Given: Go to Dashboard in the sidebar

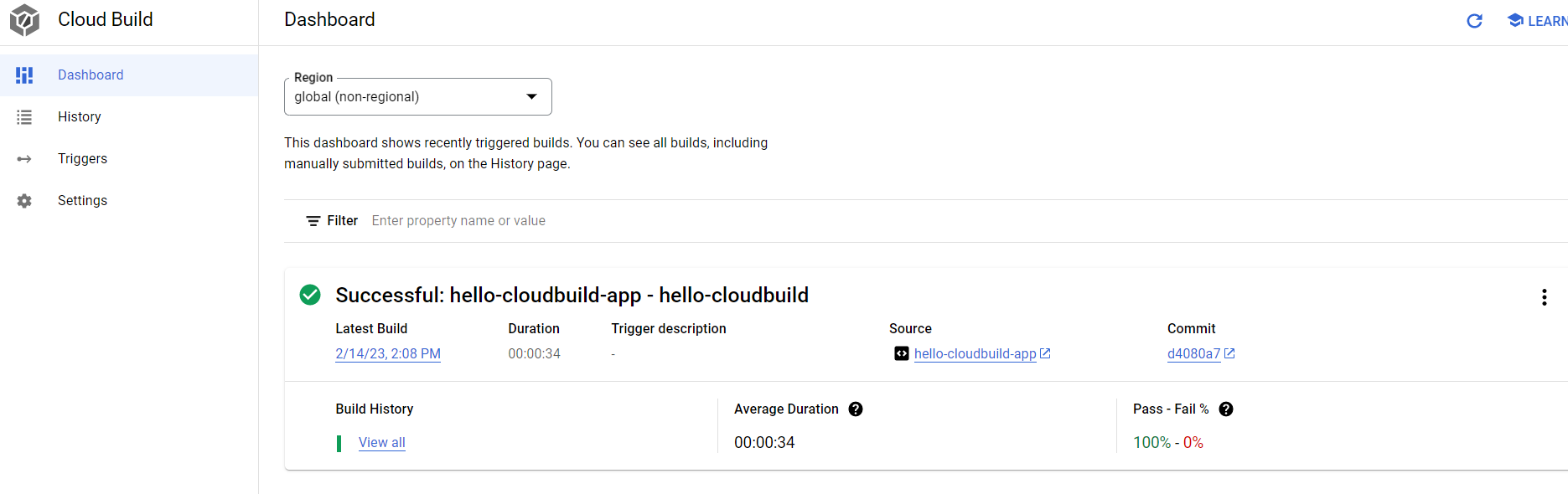Looking at the screenshot, I should click(x=129, y=75).
